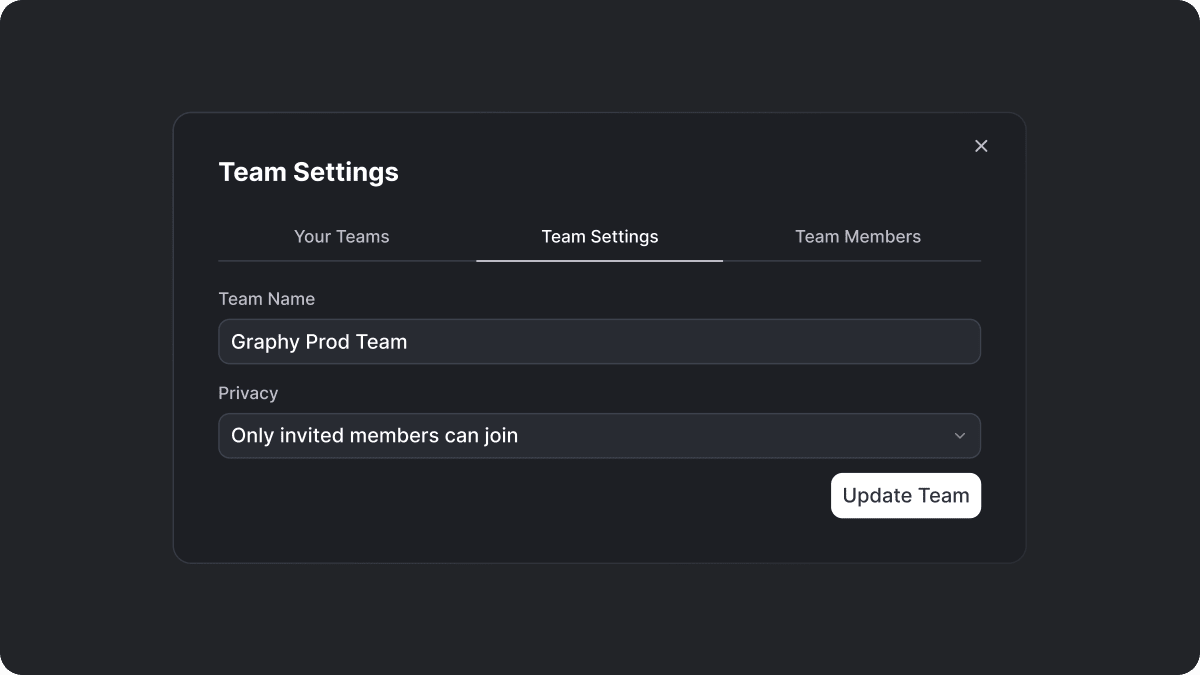Save changes with Update Team

click(905, 496)
